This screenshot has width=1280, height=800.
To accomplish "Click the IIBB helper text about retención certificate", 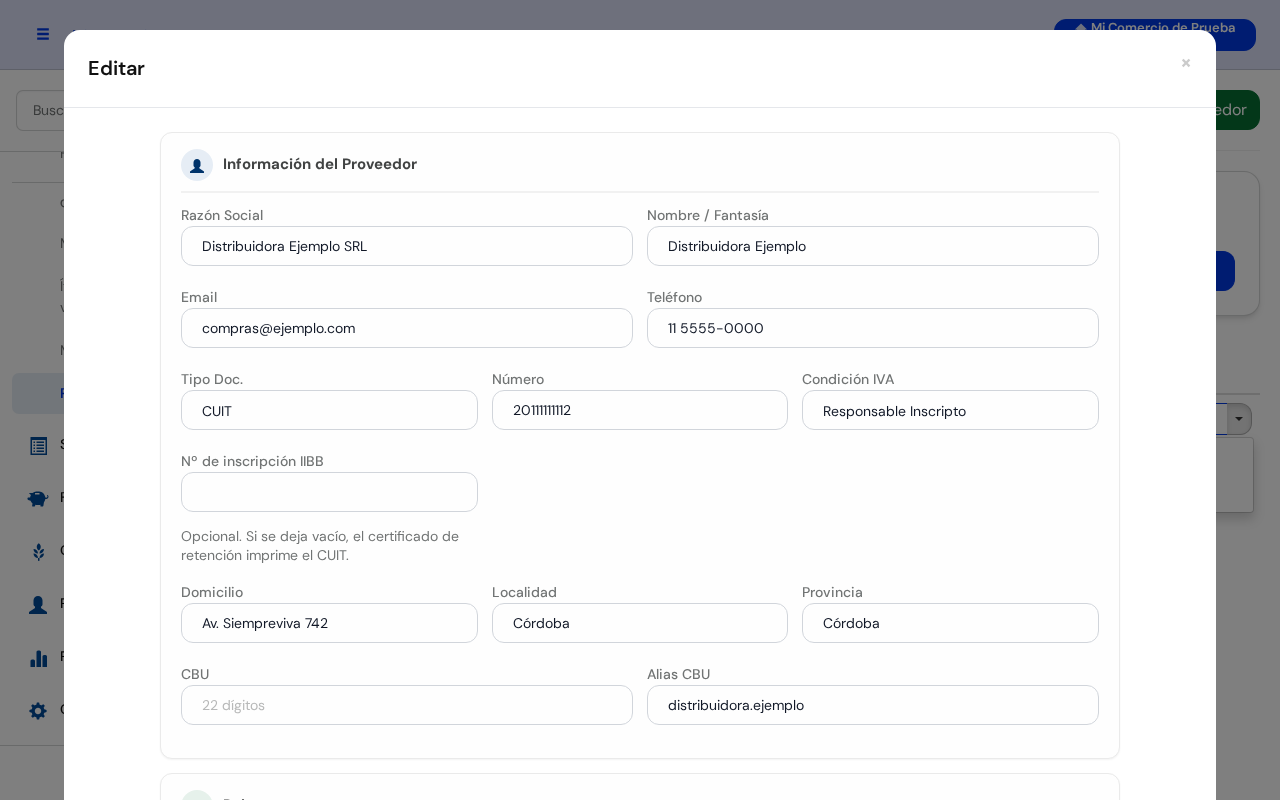I will coord(320,545).
